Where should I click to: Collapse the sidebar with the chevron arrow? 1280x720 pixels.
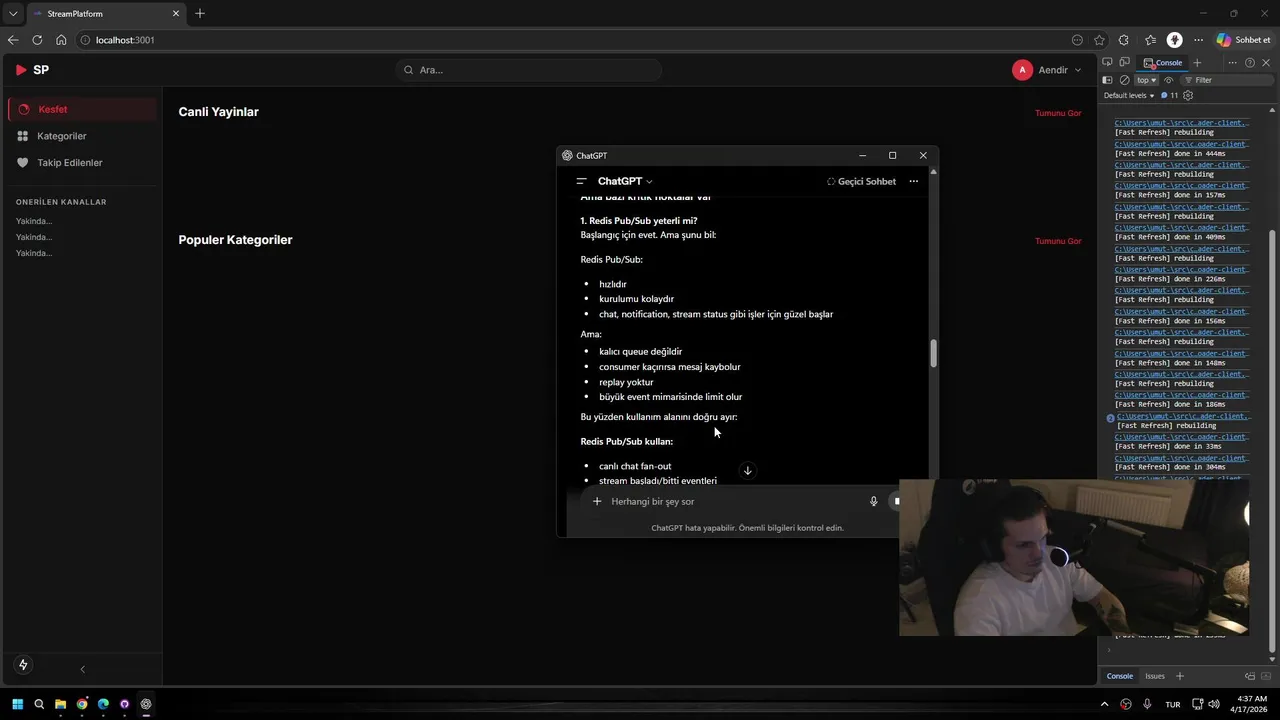point(82,669)
